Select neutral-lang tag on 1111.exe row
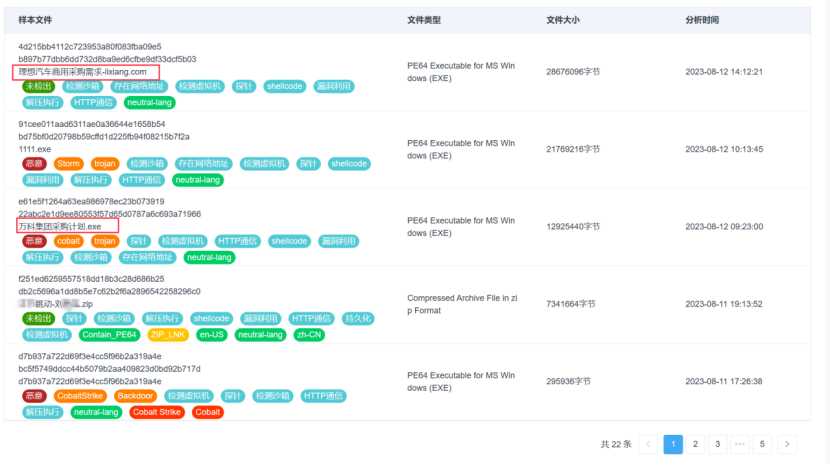The image size is (830, 465). (x=198, y=180)
